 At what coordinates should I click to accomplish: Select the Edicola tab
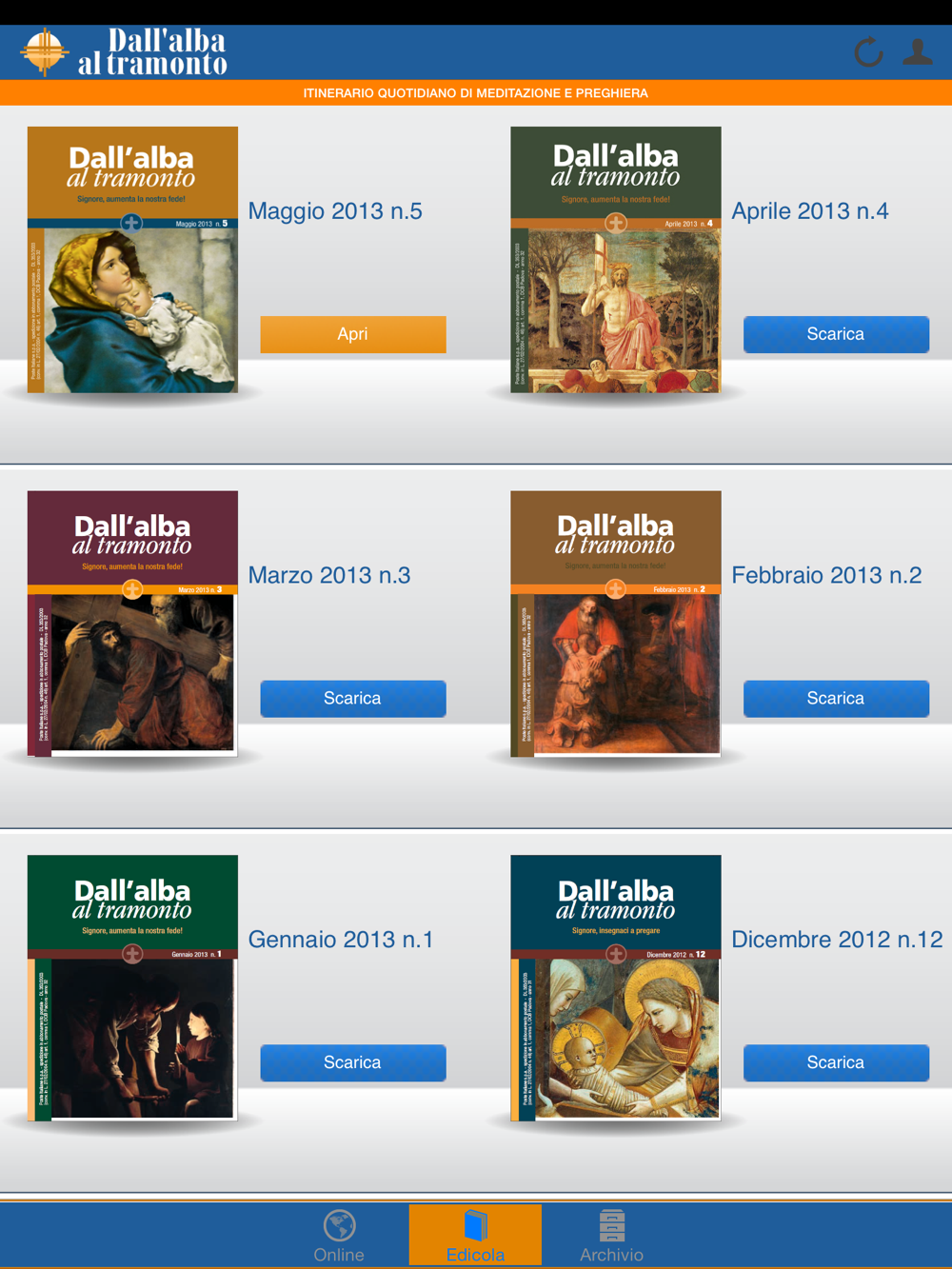tap(475, 1236)
